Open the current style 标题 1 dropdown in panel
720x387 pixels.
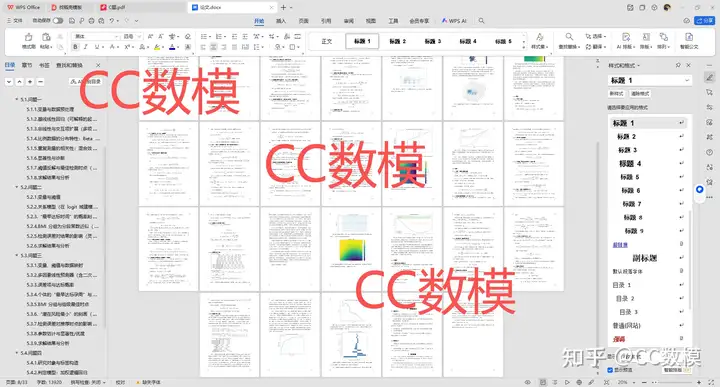[687, 80]
